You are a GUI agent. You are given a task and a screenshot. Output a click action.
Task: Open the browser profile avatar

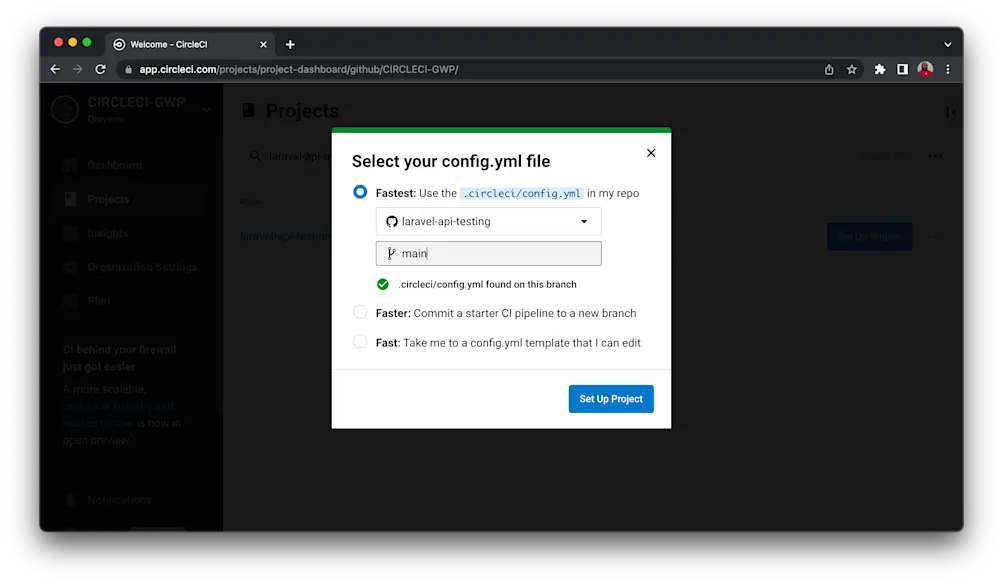click(x=925, y=69)
